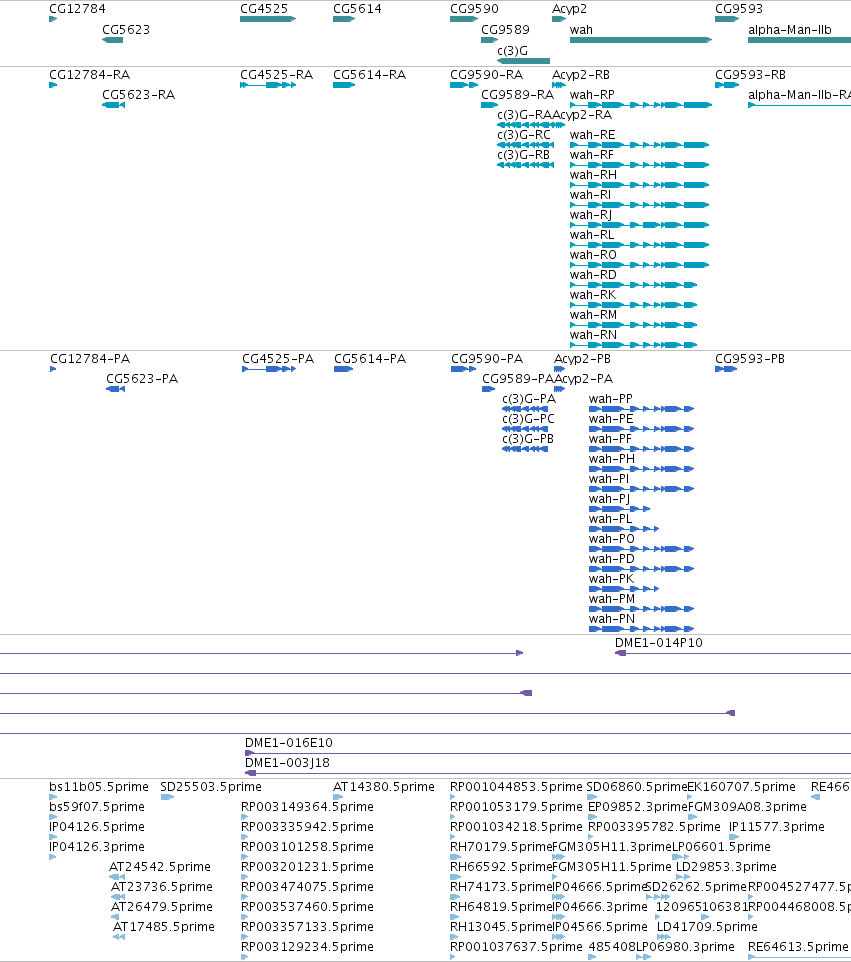Image resolution: width=851 pixels, height=962 pixels.
Task: Click transcript wah-RH
Action: pos(593,175)
